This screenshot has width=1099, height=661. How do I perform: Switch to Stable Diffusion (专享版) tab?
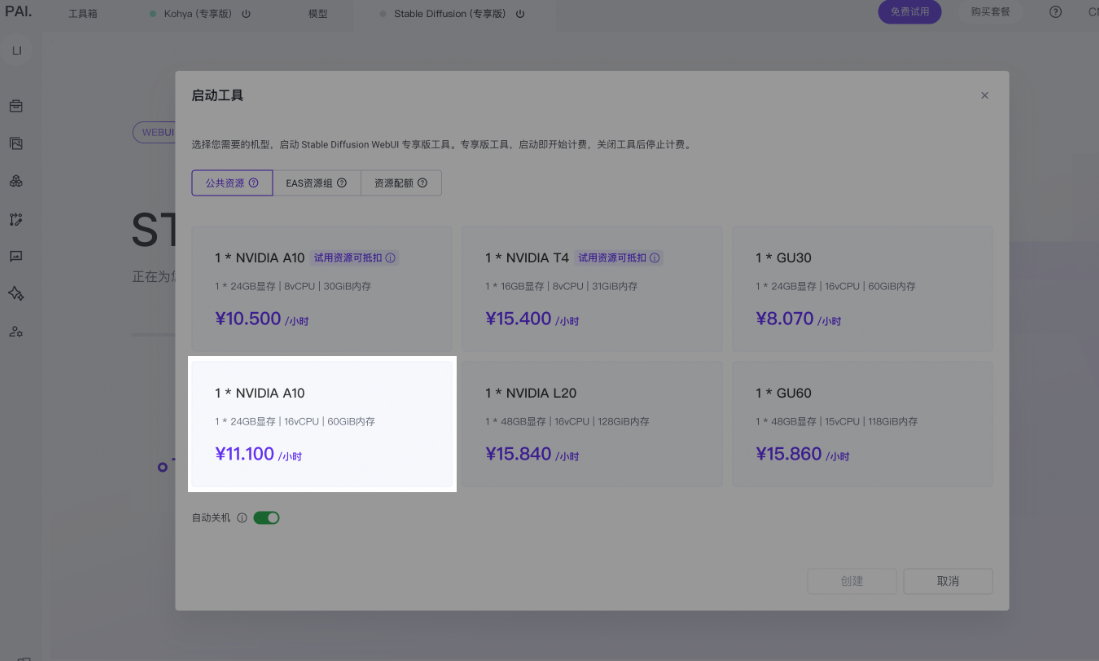click(449, 13)
